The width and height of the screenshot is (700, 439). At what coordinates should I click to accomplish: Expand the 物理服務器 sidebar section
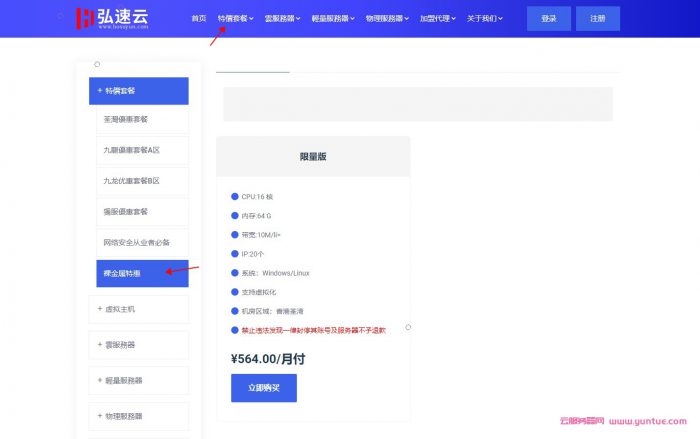tap(138, 415)
